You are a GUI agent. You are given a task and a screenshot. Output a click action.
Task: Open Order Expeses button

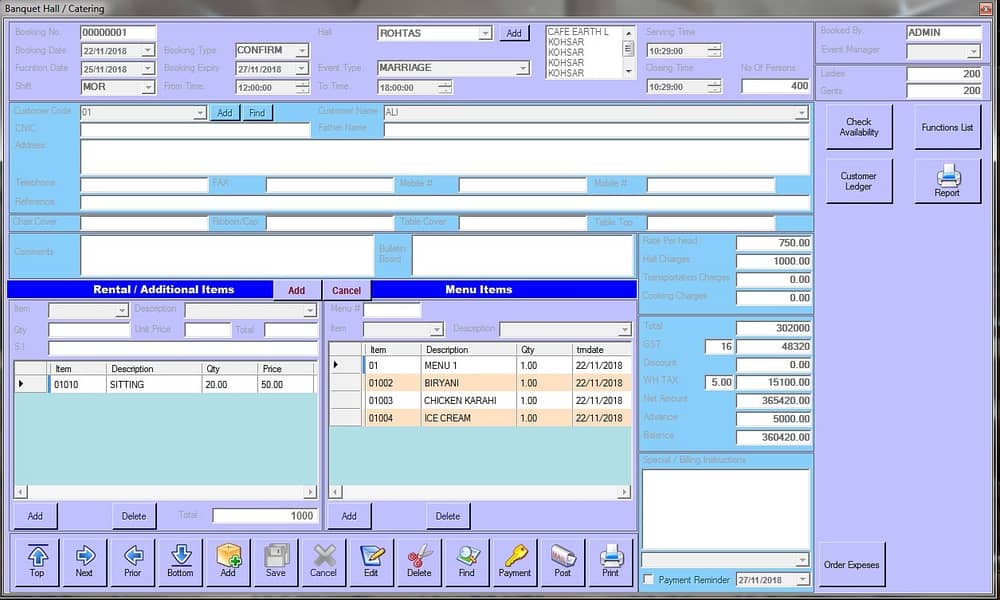pos(851,564)
